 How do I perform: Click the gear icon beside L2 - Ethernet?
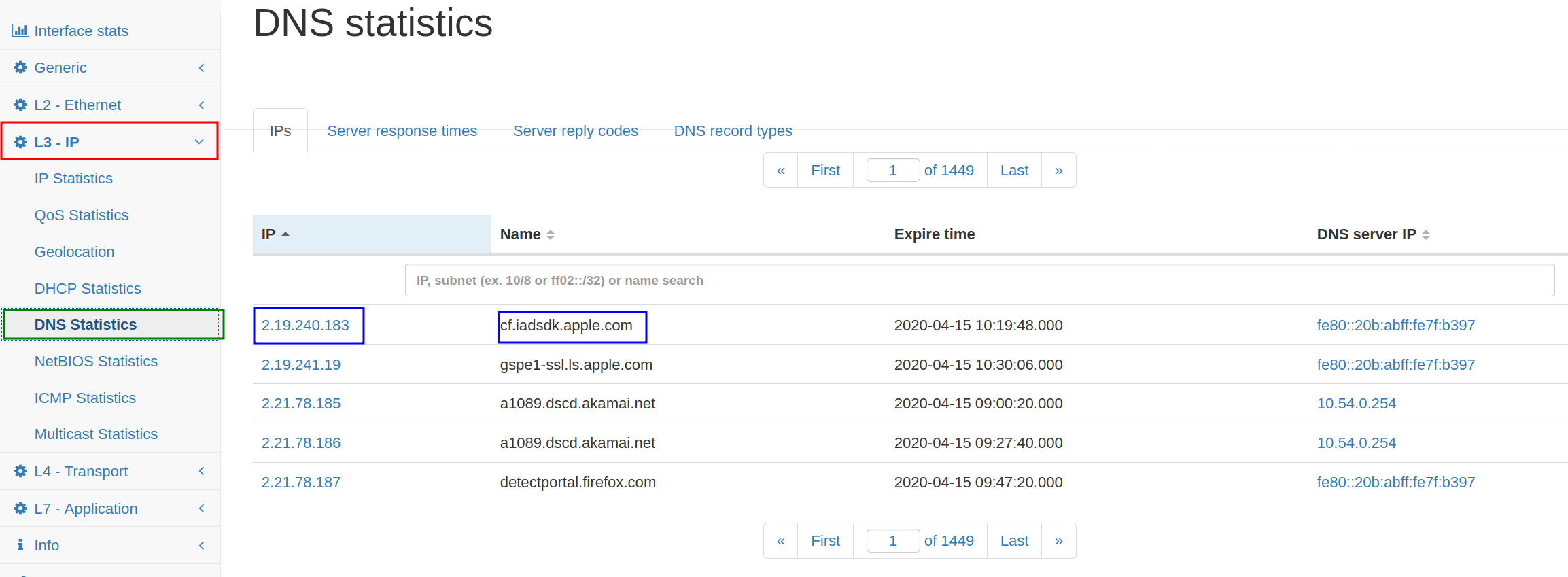20,105
